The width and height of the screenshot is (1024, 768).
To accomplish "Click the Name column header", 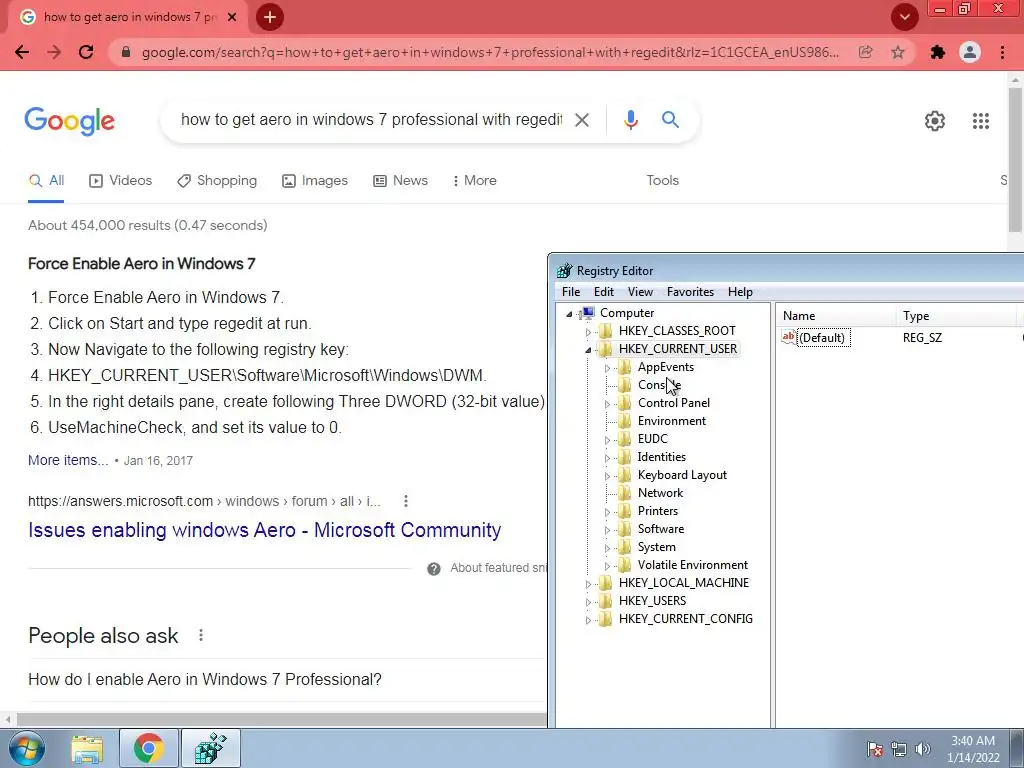I will 836,315.
